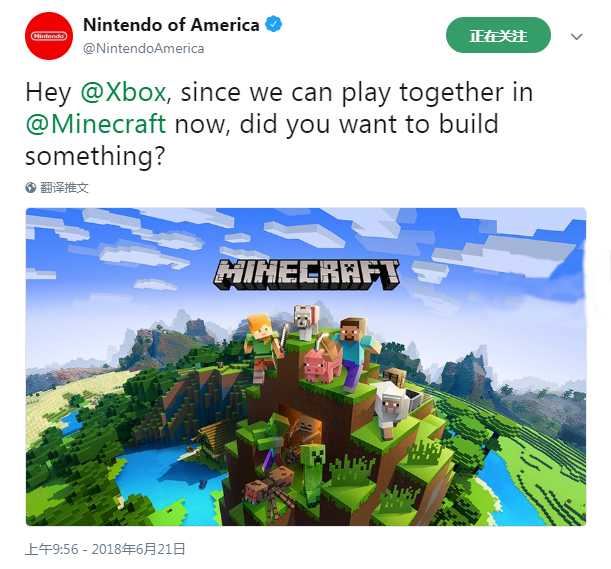
Task: Open the @Minecraft mention link
Action: (96, 124)
